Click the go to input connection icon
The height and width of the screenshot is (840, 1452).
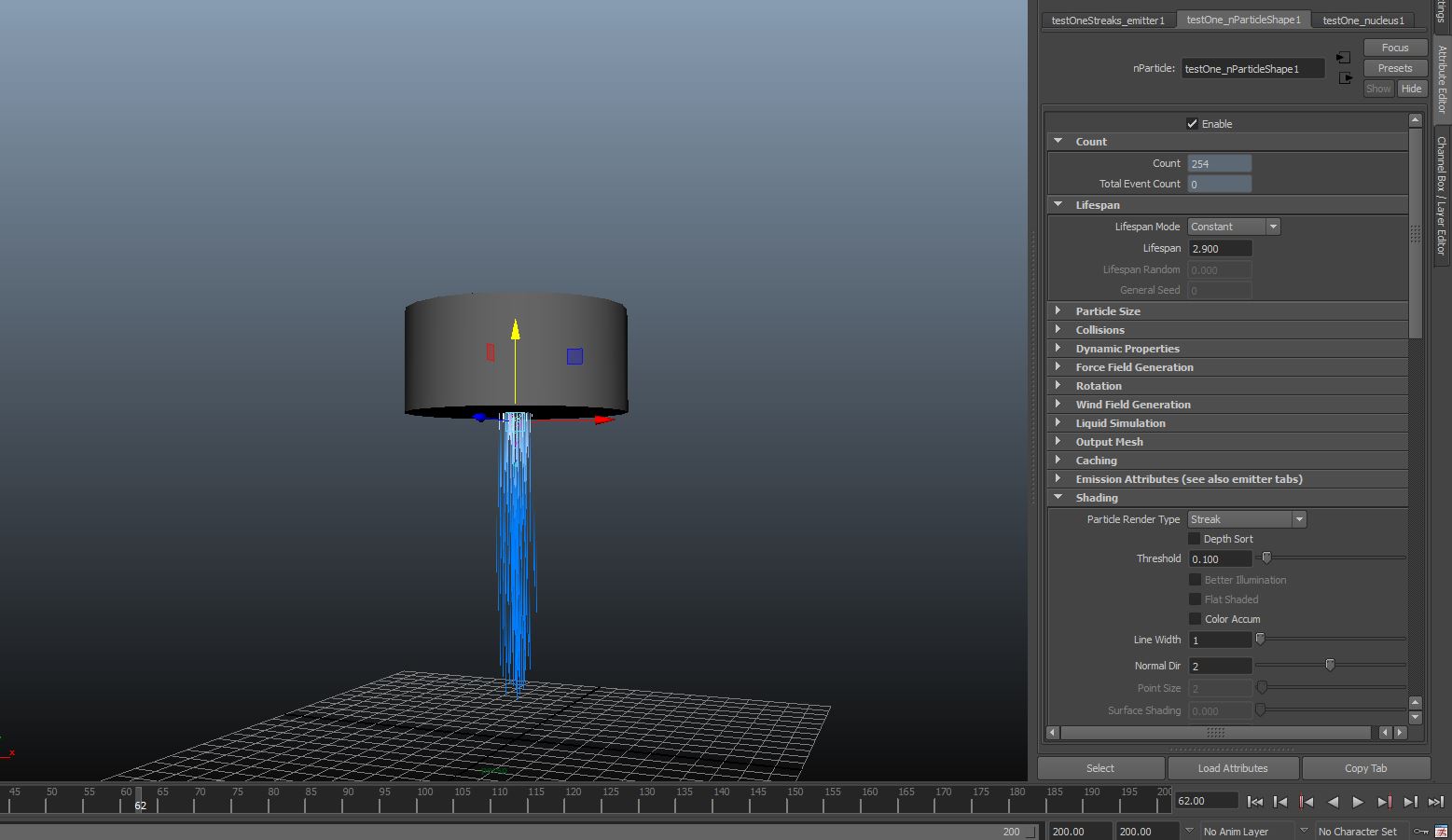(x=1344, y=58)
